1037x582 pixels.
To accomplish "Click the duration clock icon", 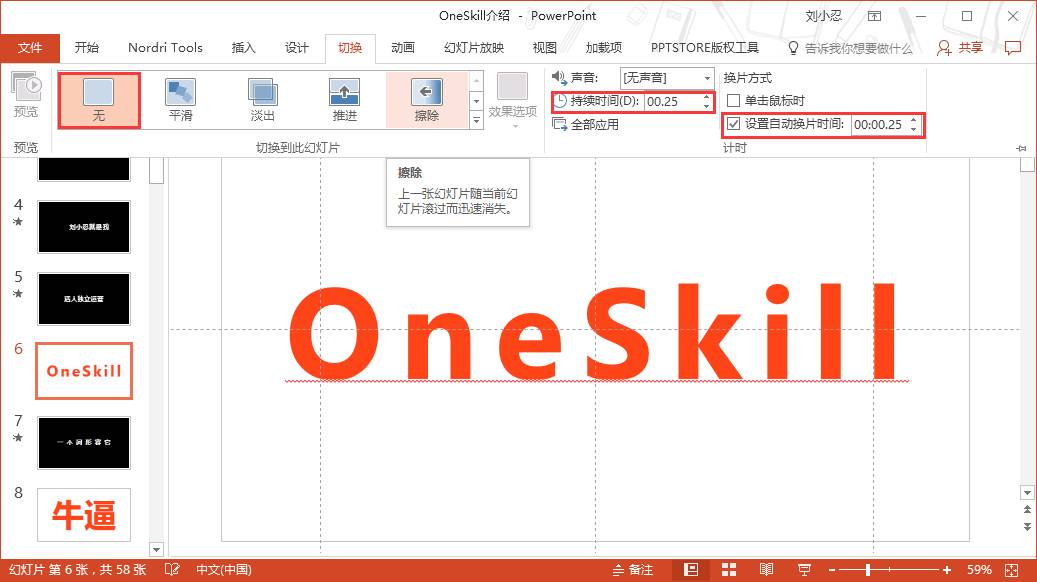I will point(560,101).
